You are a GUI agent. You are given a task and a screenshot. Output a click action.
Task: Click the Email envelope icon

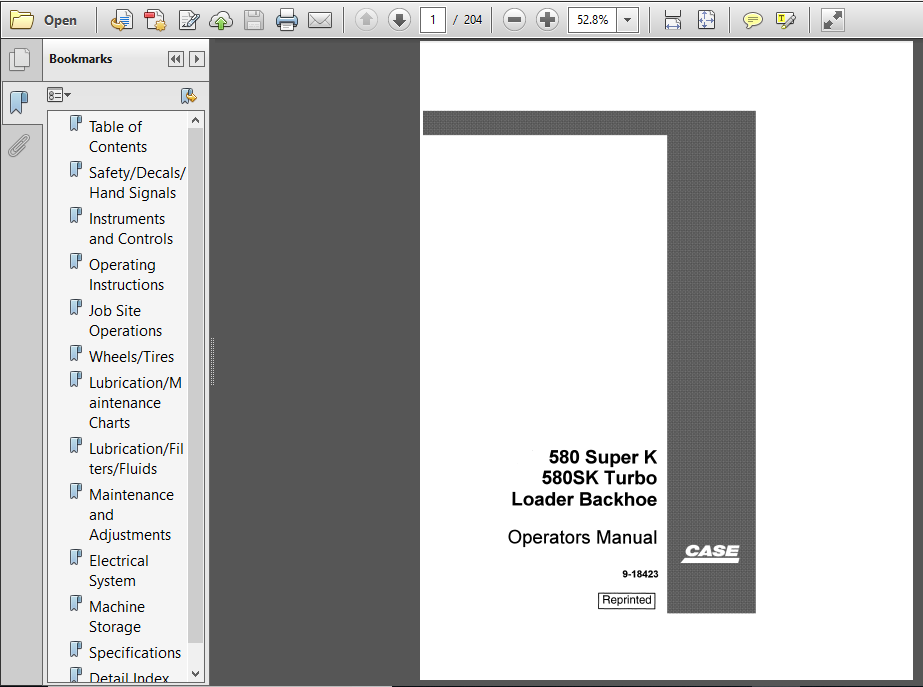point(320,20)
